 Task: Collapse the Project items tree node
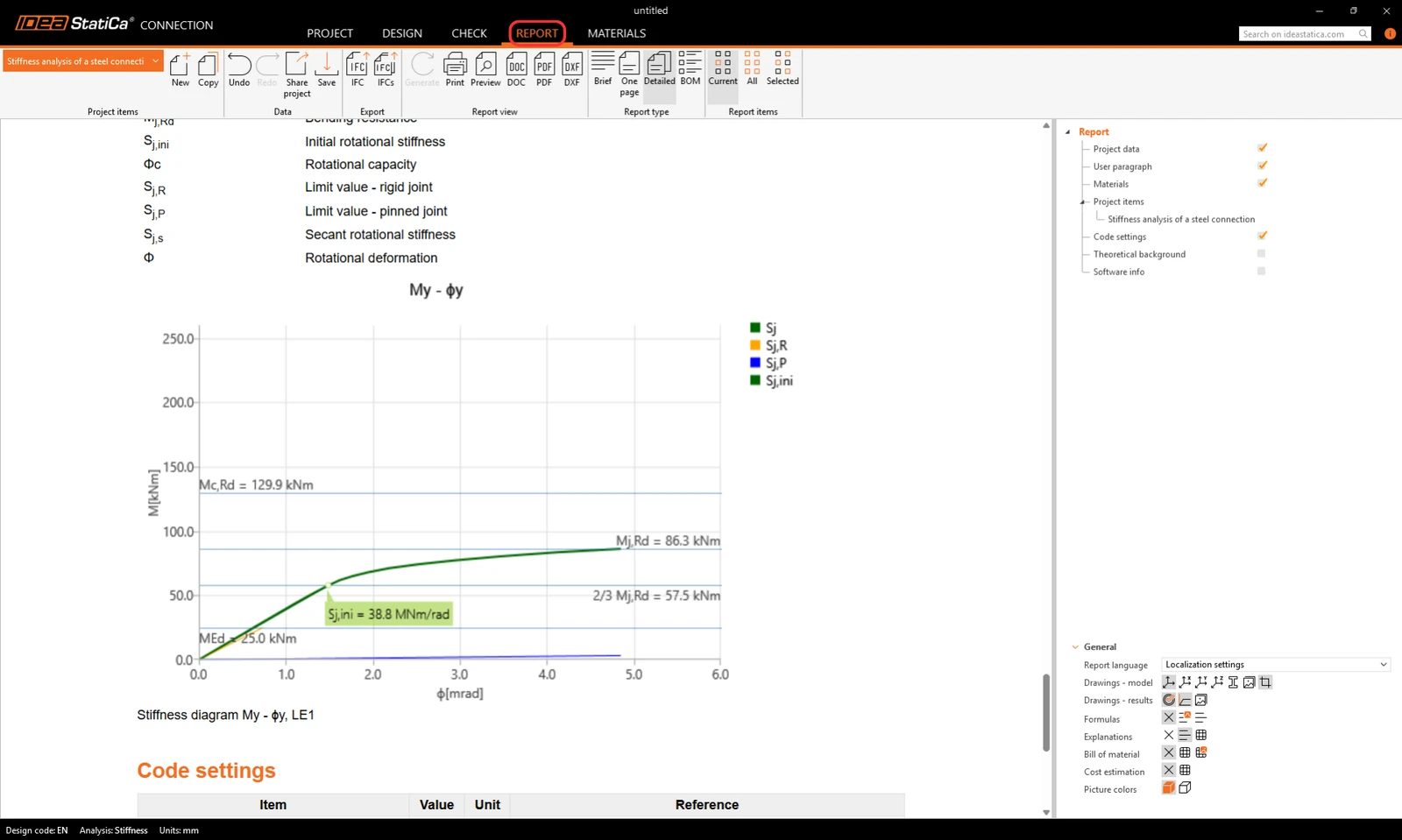coord(1083,202)
